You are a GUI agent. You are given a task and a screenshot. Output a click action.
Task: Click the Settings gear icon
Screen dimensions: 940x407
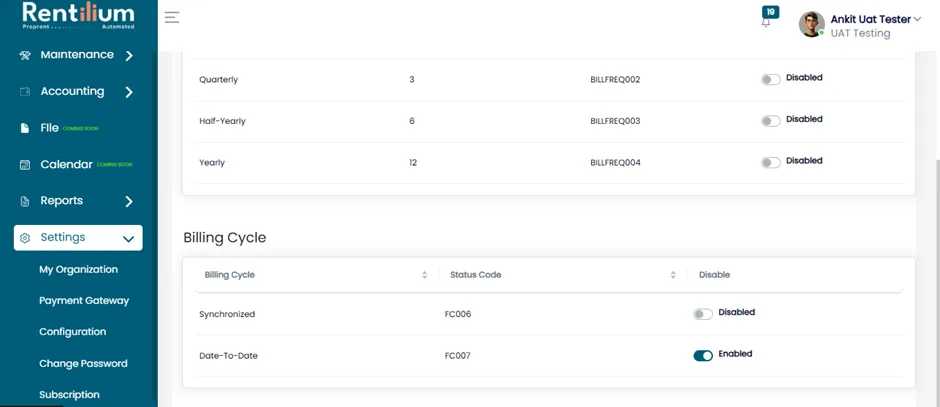coord(25,238)
